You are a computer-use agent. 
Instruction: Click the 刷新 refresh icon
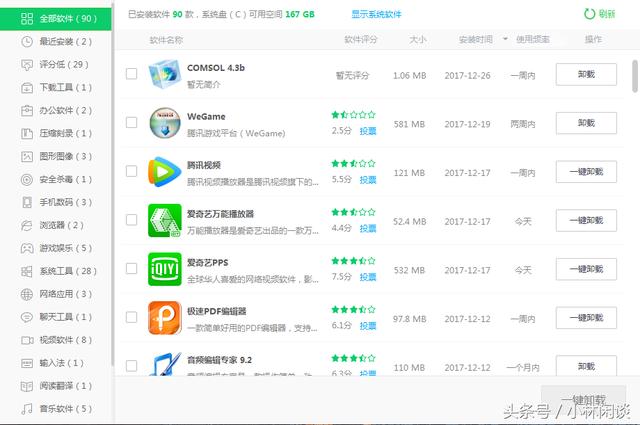589,14
